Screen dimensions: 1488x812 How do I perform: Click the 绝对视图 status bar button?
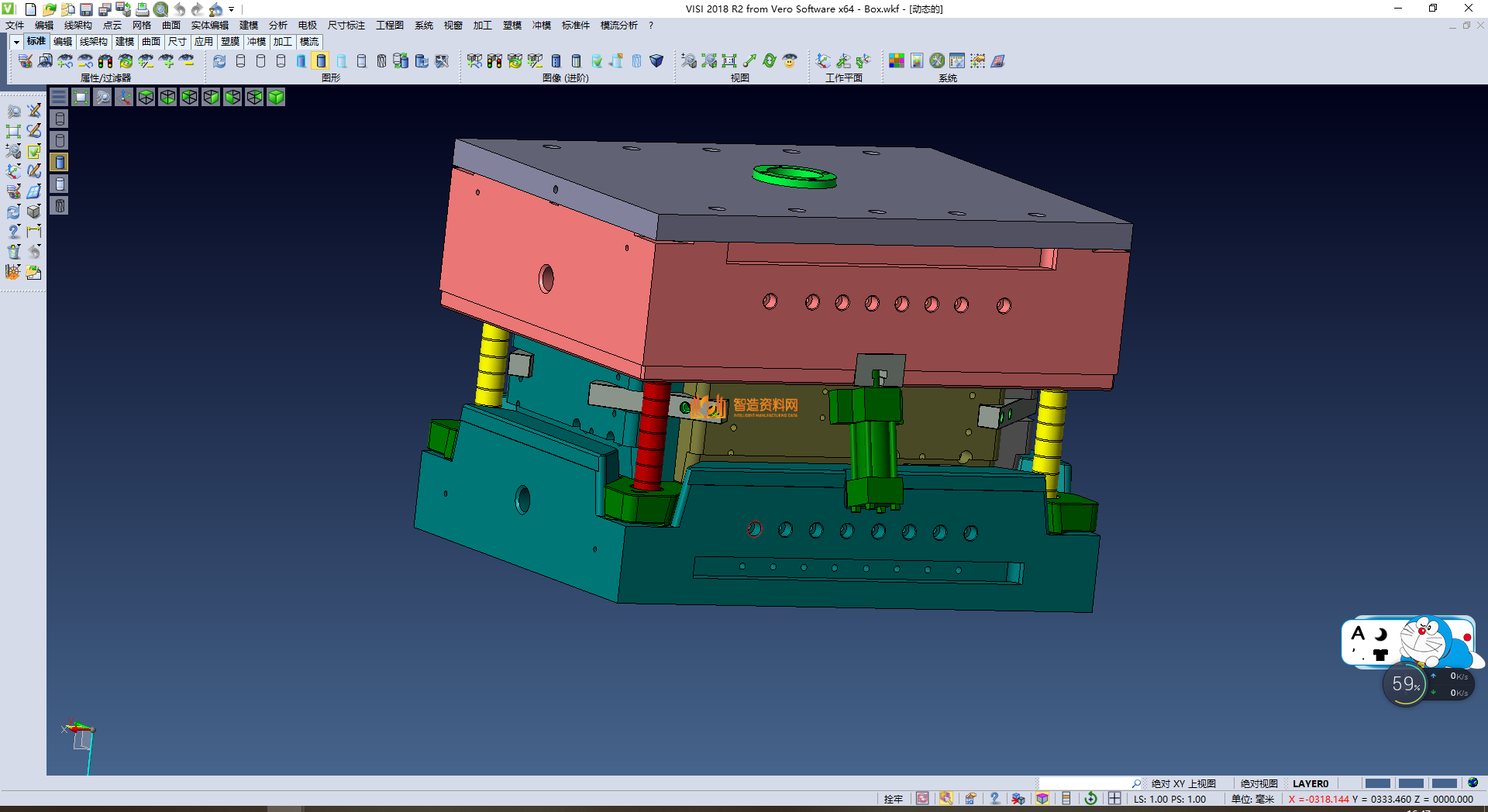coord(1259,783)
